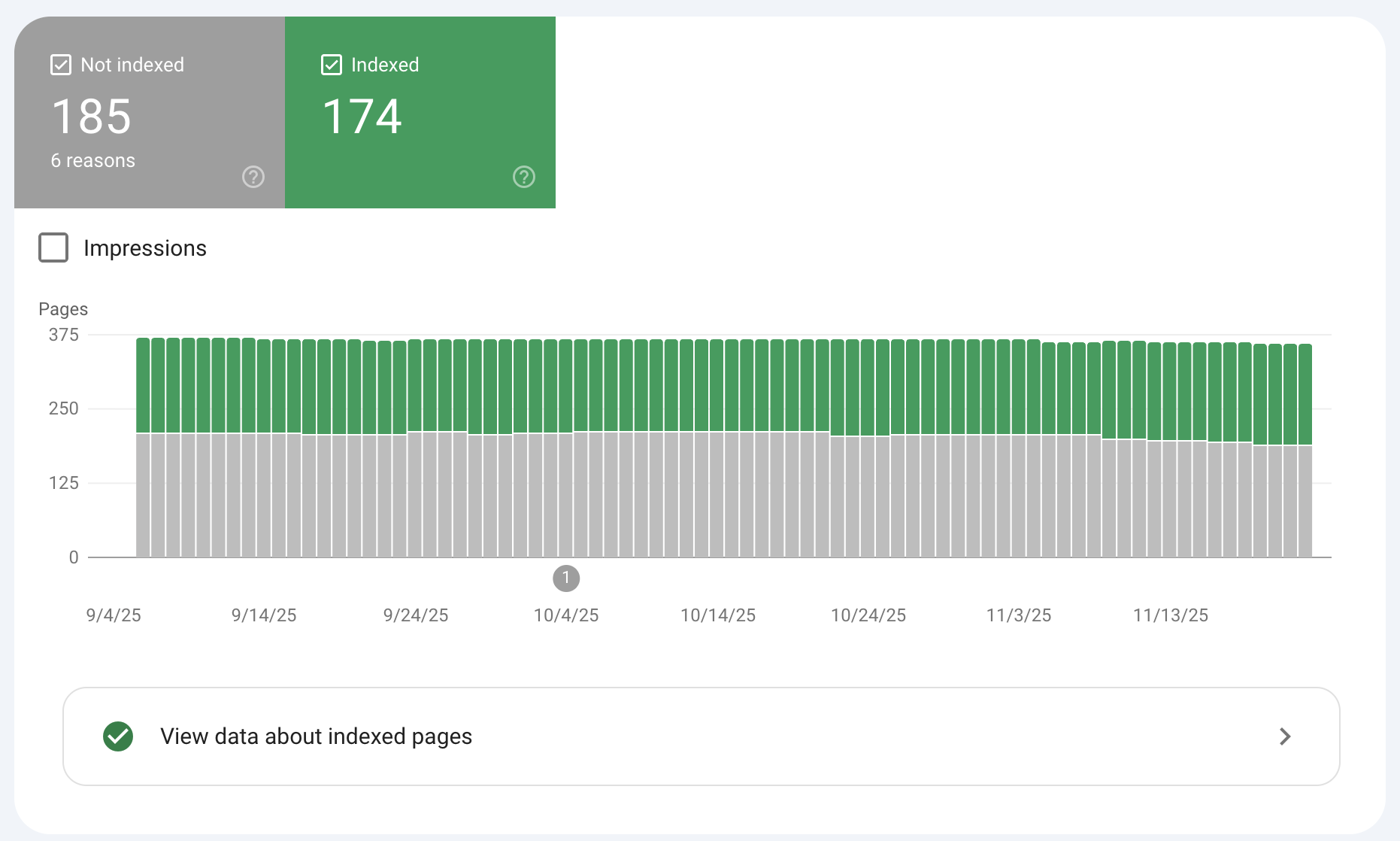Click the bar above the 10/4/25 date label
Screen dimensions: 1400x841
point(566,451)
